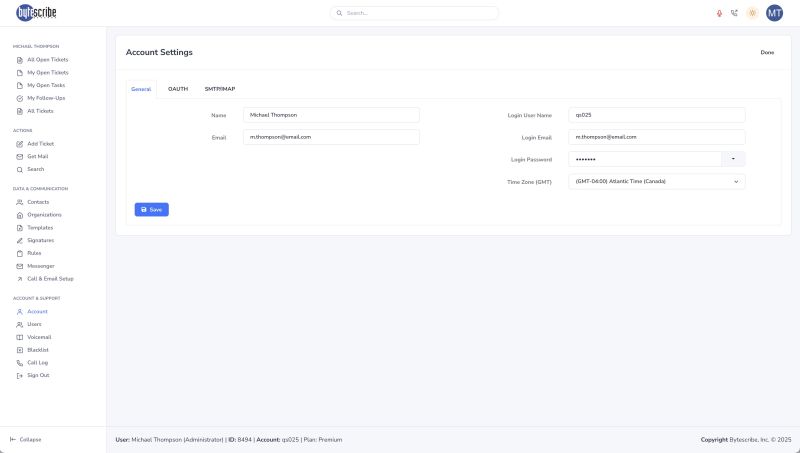The image size is (800, 453).
Task: Focus the top Search box
Action: point(414,13)
